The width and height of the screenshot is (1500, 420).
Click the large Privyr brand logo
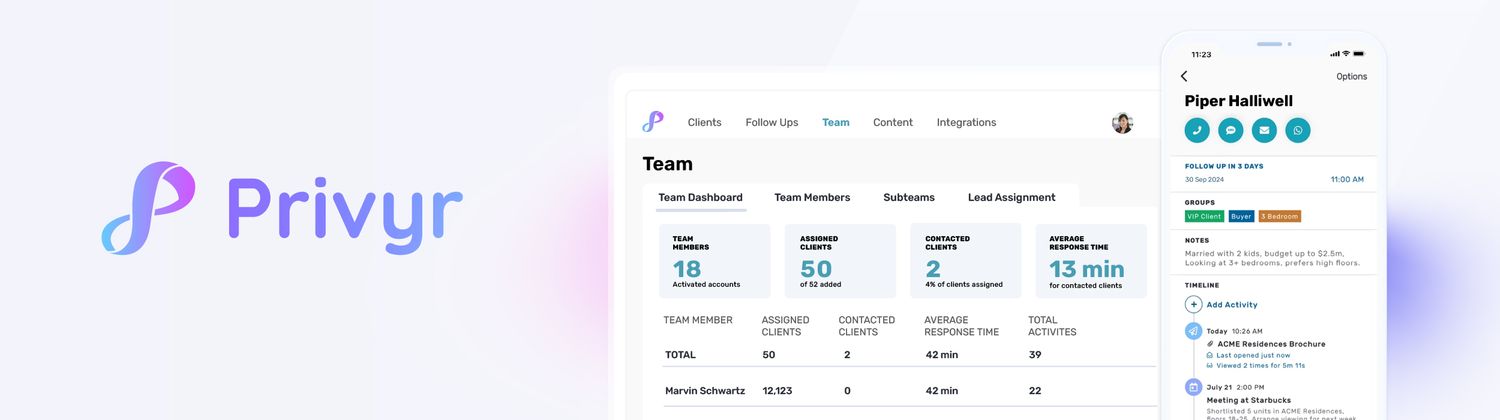click(x=282, y=208)
